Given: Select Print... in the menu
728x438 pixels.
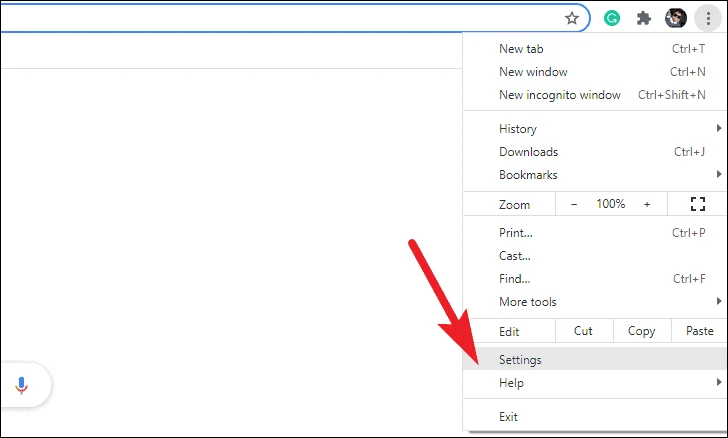Looking at the screenshot, I should pyautogui.click(x=595, y=233).
